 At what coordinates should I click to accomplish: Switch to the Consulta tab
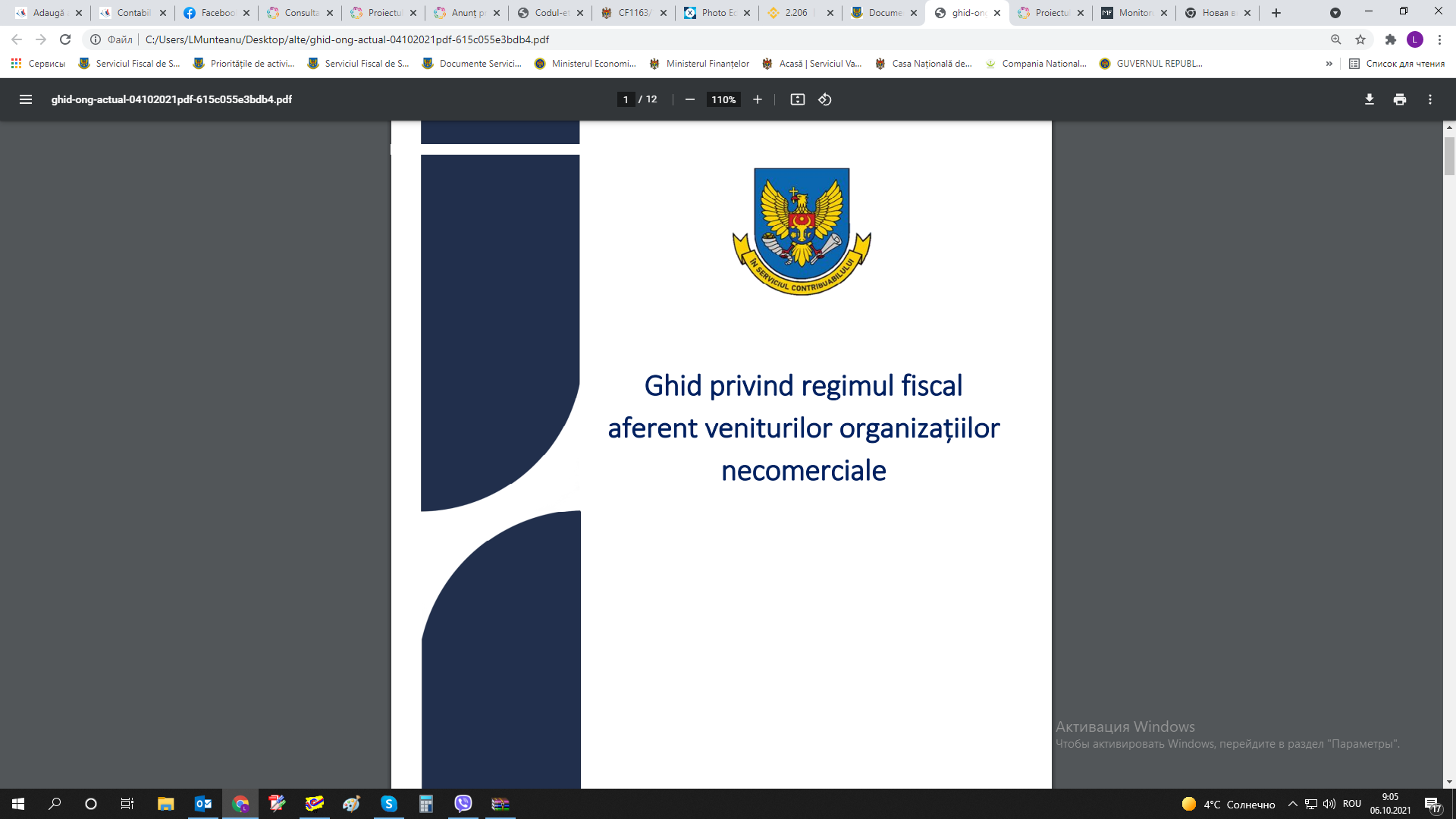299,13
